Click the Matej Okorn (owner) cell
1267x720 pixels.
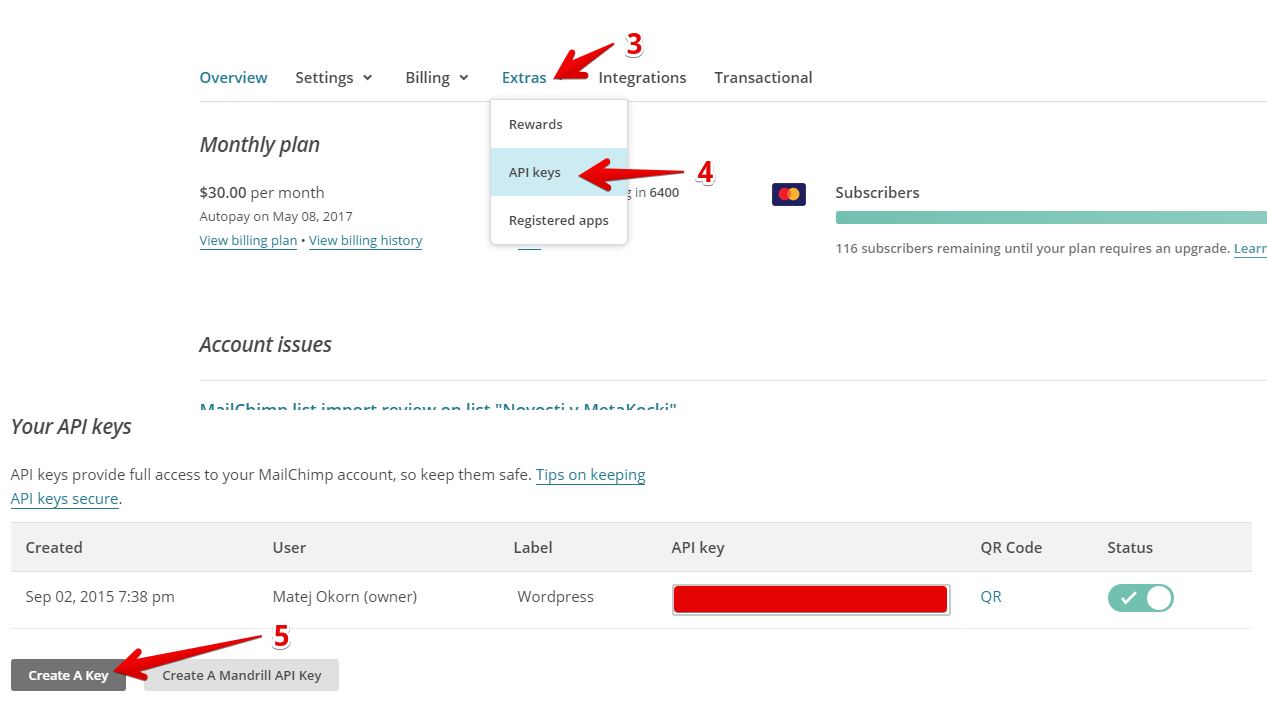[x=345, y=596]
